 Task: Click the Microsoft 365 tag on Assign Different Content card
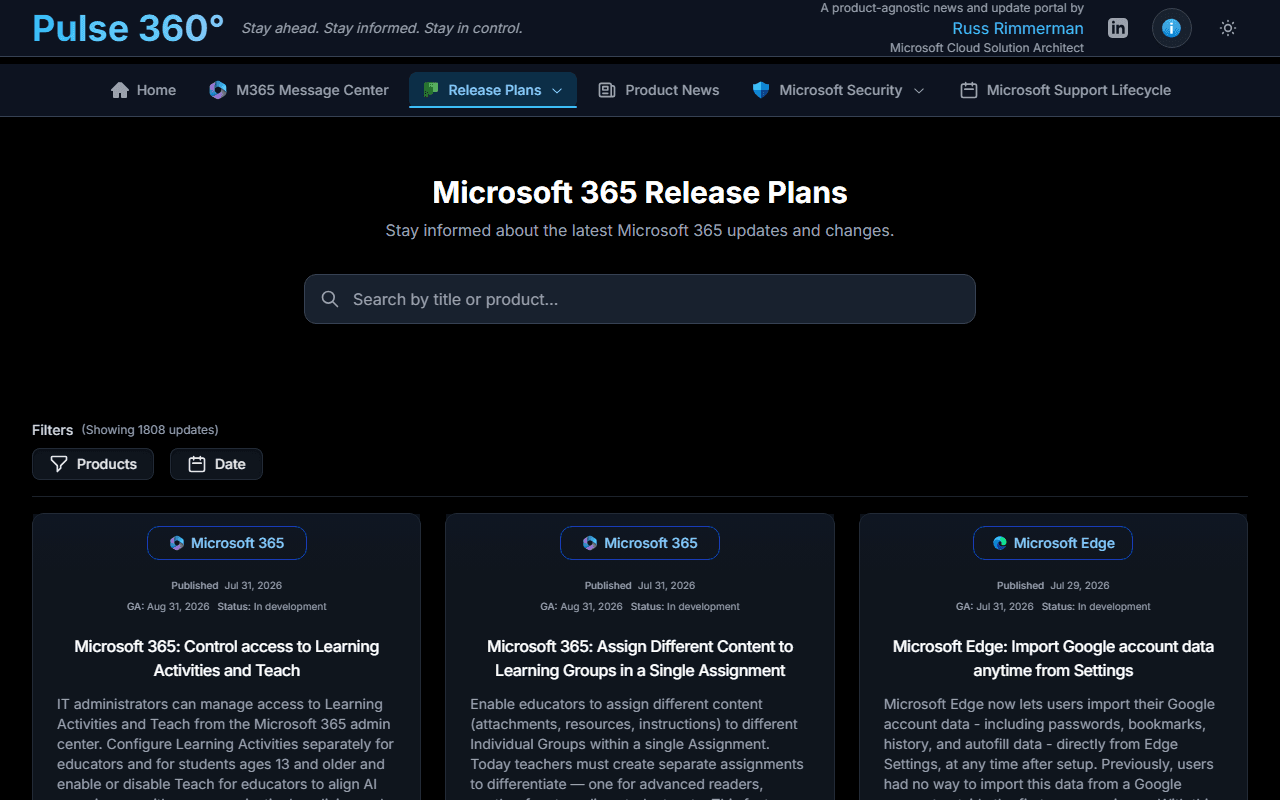coord(640,543)
